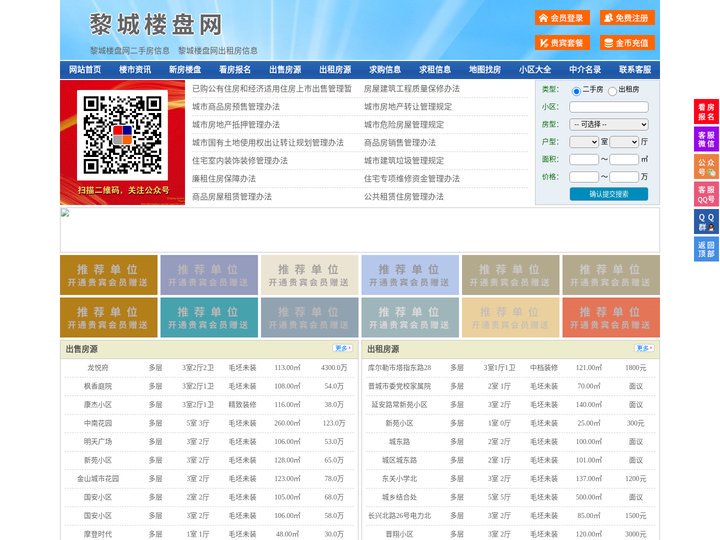This screenshot has width=720, height=540.
Task: Select 二手房 radio button
Action: click(x=576, y=91)
